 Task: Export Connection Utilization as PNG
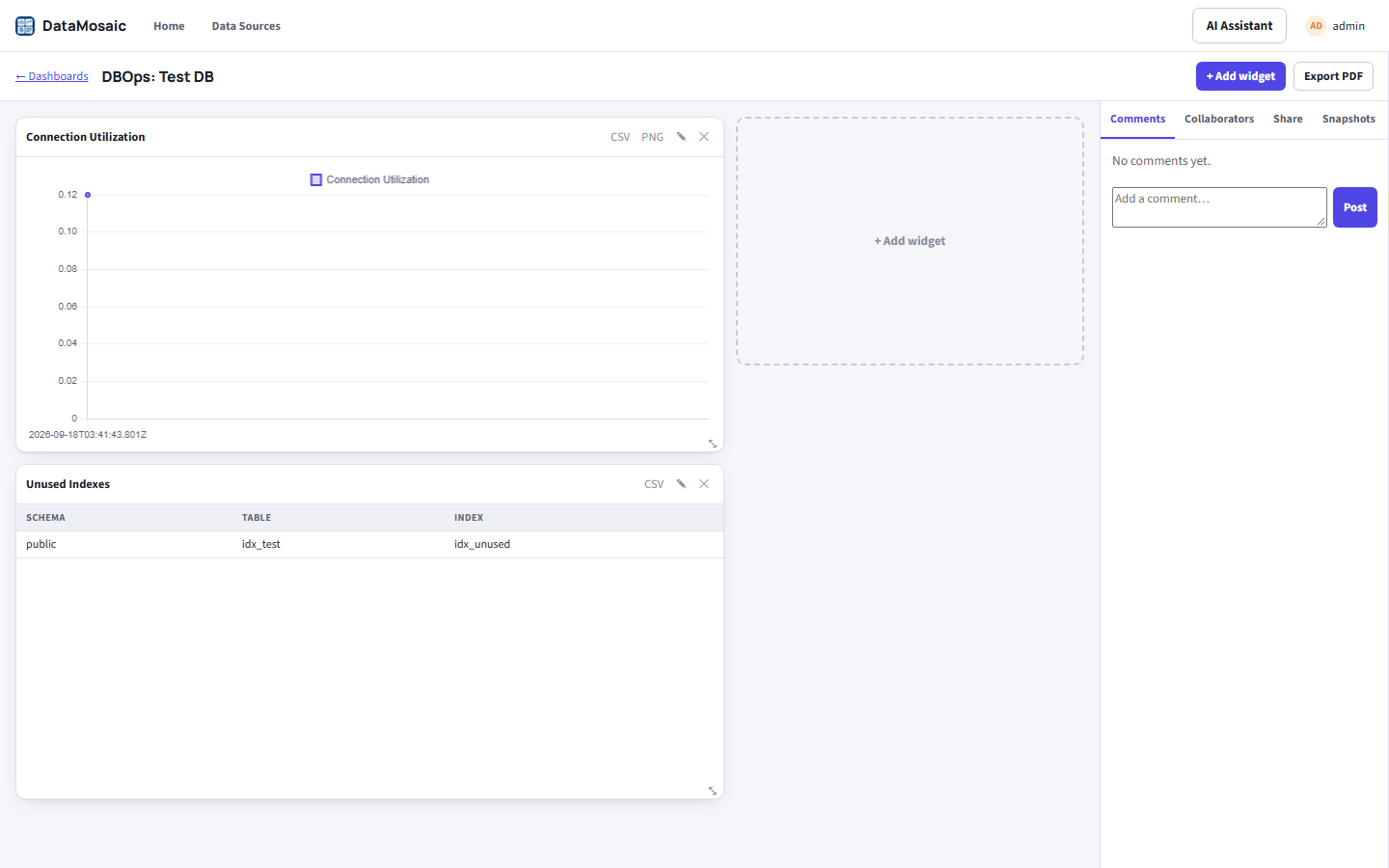click(653, 137)
